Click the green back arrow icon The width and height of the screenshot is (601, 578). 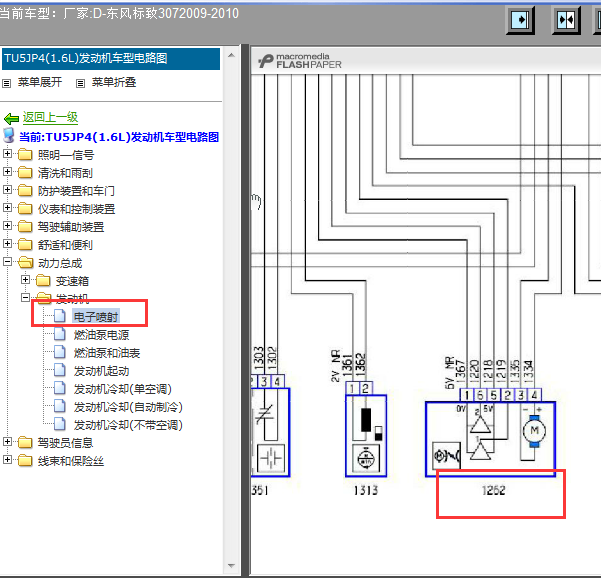click(11, 118)
